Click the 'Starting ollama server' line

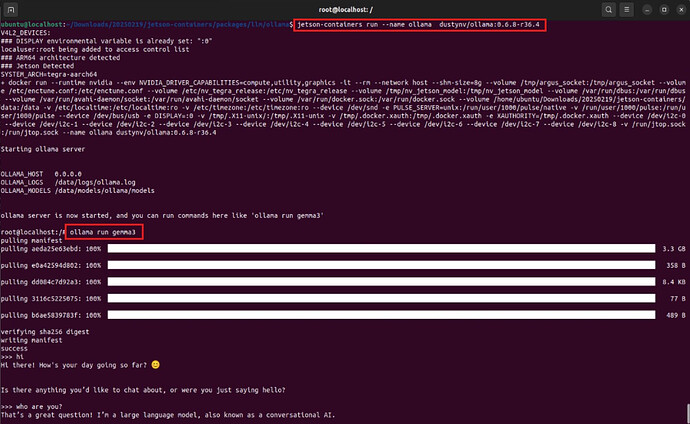(x=43, y=149)
